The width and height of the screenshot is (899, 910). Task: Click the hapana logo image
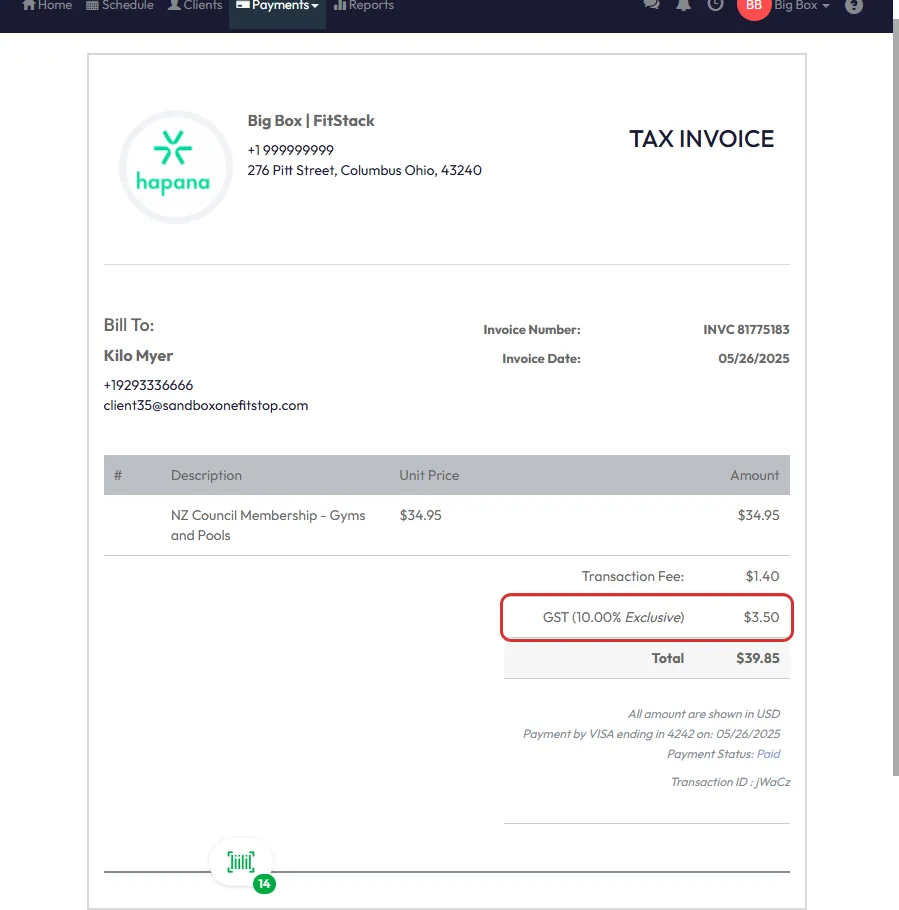pyautogui.click(x=175, y=167)
